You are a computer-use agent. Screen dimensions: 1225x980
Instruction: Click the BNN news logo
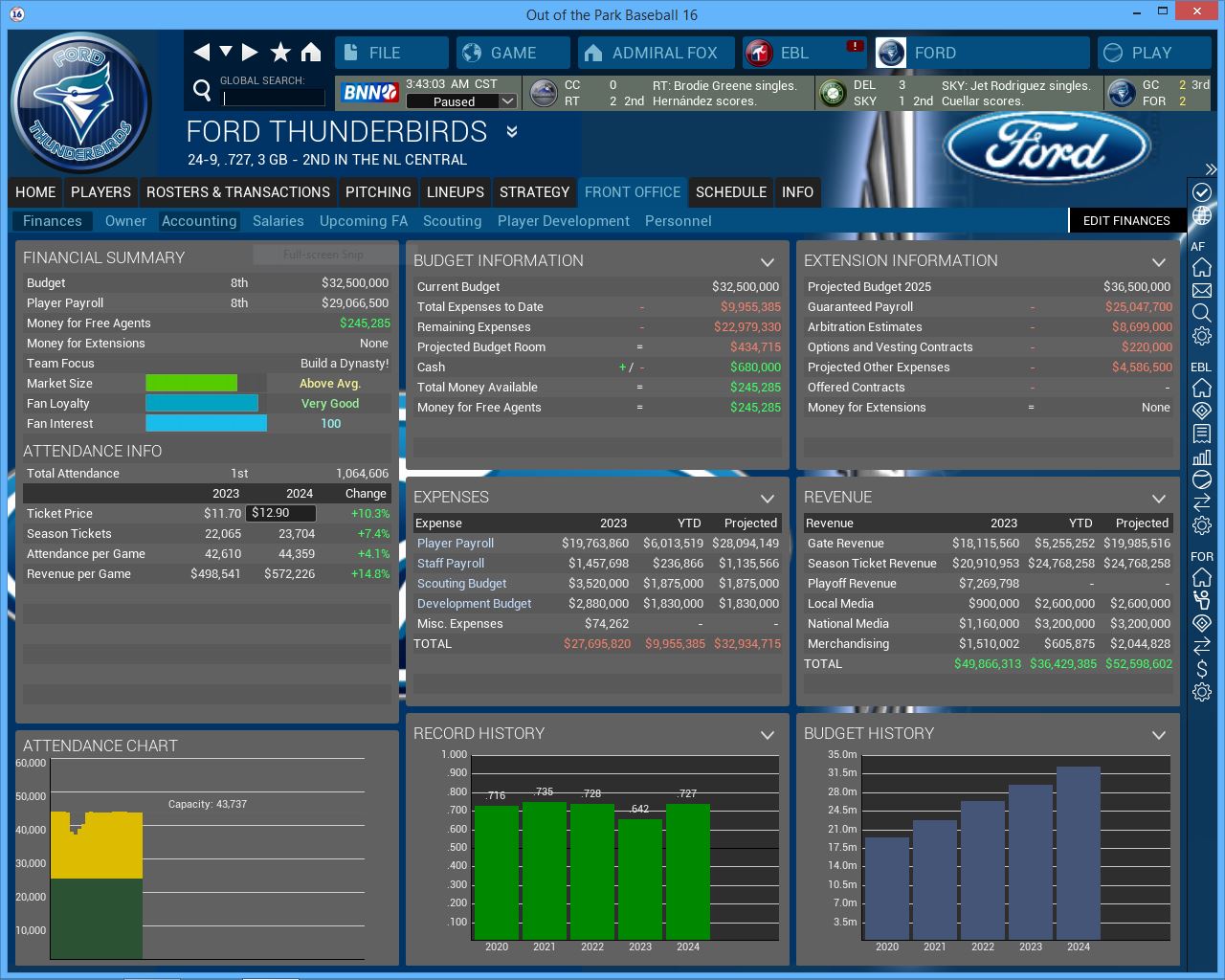(369, 93)
